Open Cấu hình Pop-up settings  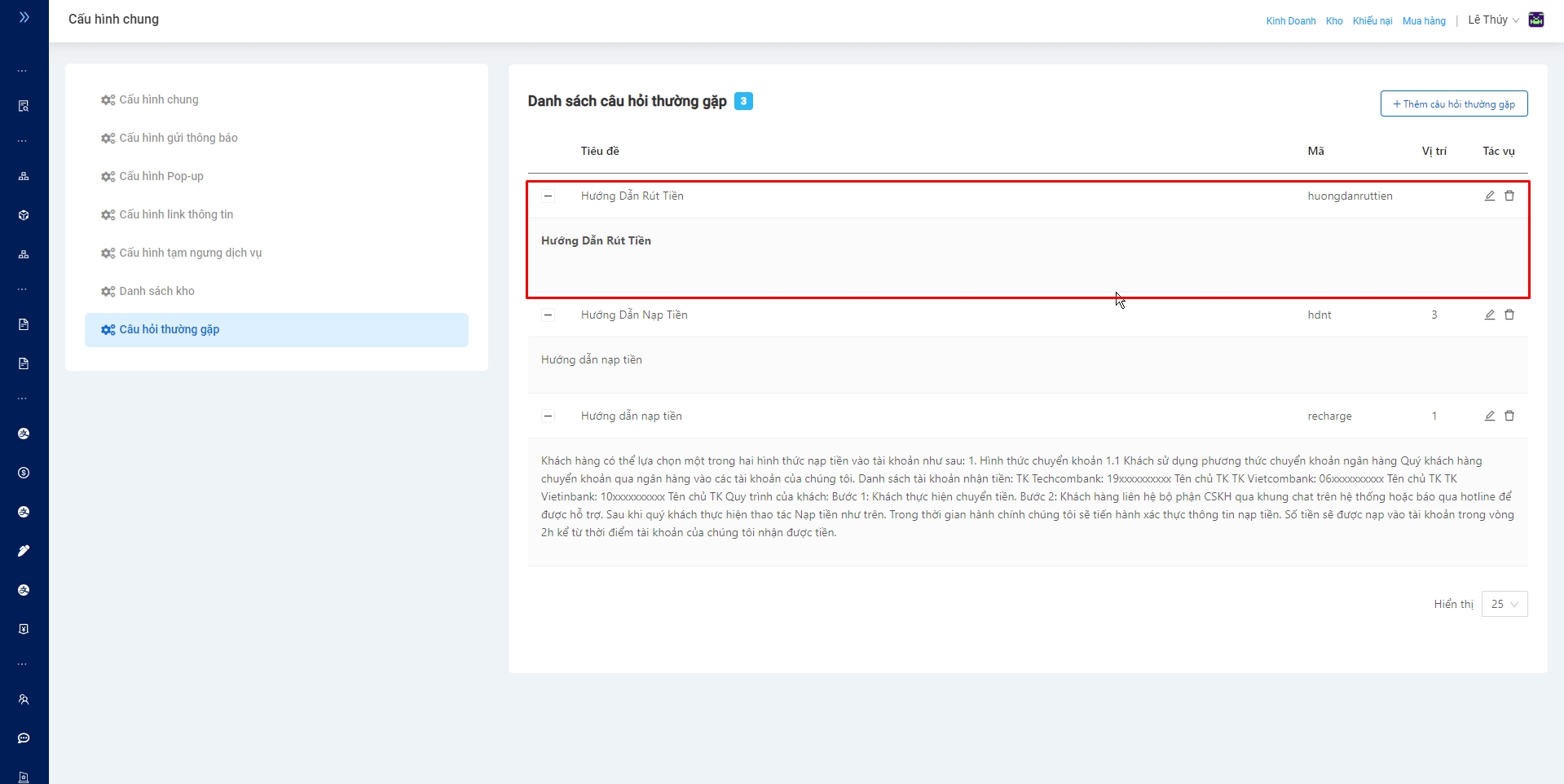[x=161, y=176]
